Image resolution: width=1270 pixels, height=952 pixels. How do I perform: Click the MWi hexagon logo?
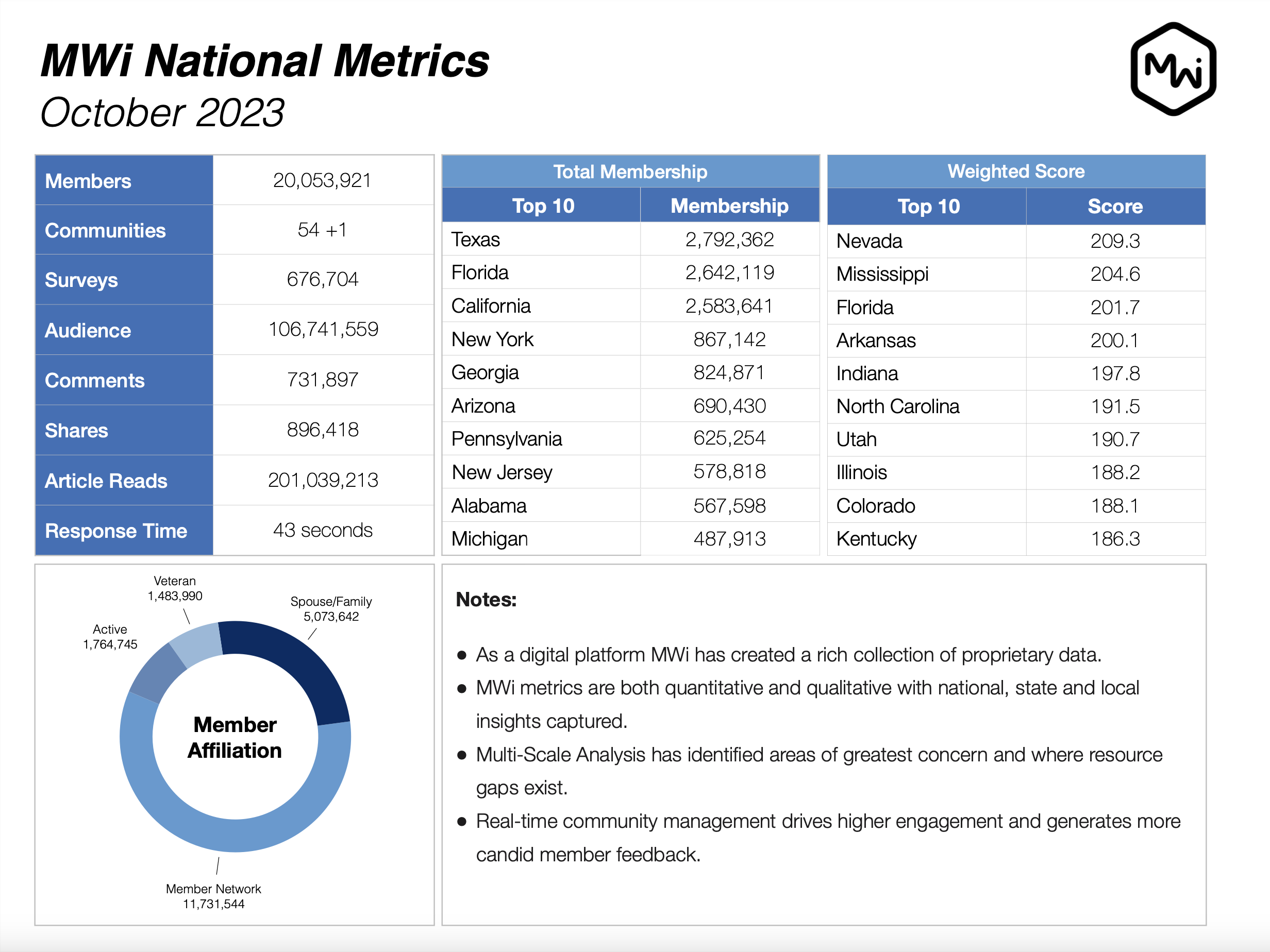point(1173,69)
